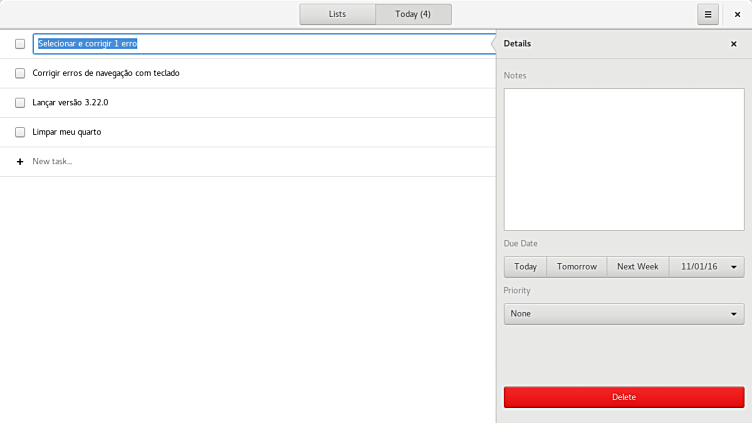Close the application window
752x423 pixels.
[738, 14]
